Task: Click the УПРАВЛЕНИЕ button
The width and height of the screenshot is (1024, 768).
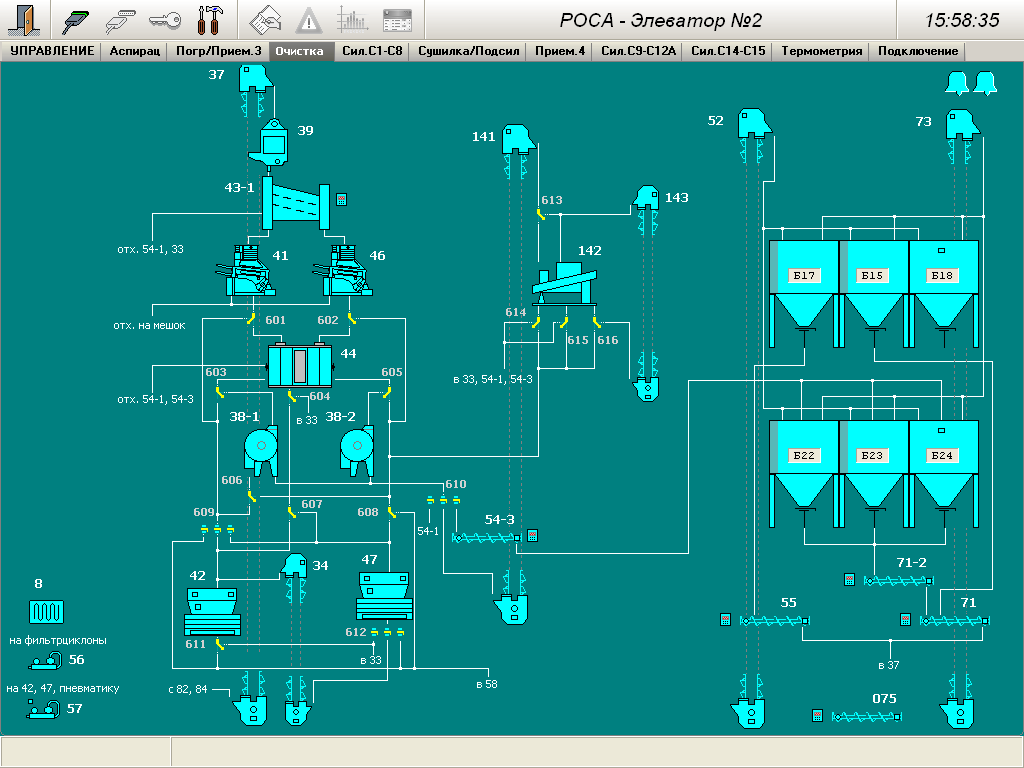Action: 52,51
